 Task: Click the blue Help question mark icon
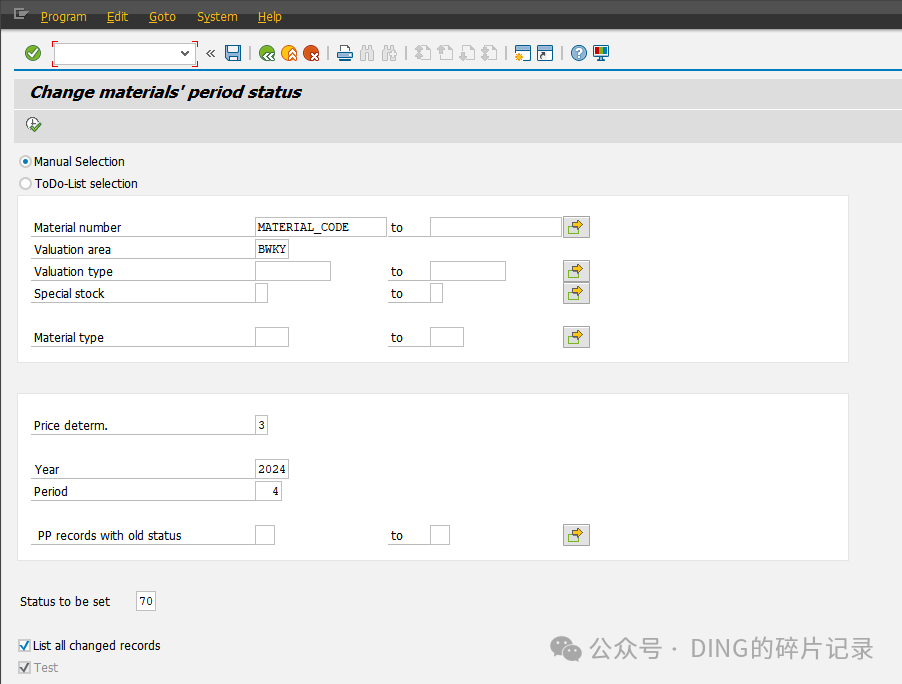click(579, 54)
